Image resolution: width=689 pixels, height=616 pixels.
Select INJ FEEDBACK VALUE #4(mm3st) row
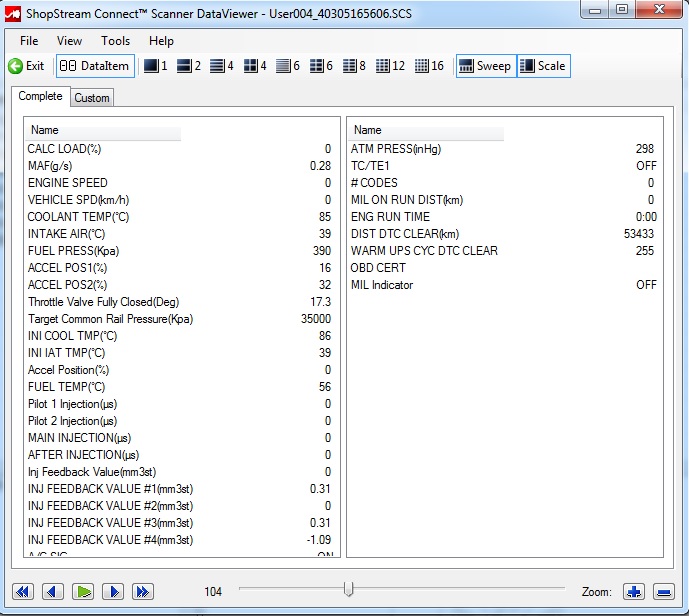click(181, 540)
